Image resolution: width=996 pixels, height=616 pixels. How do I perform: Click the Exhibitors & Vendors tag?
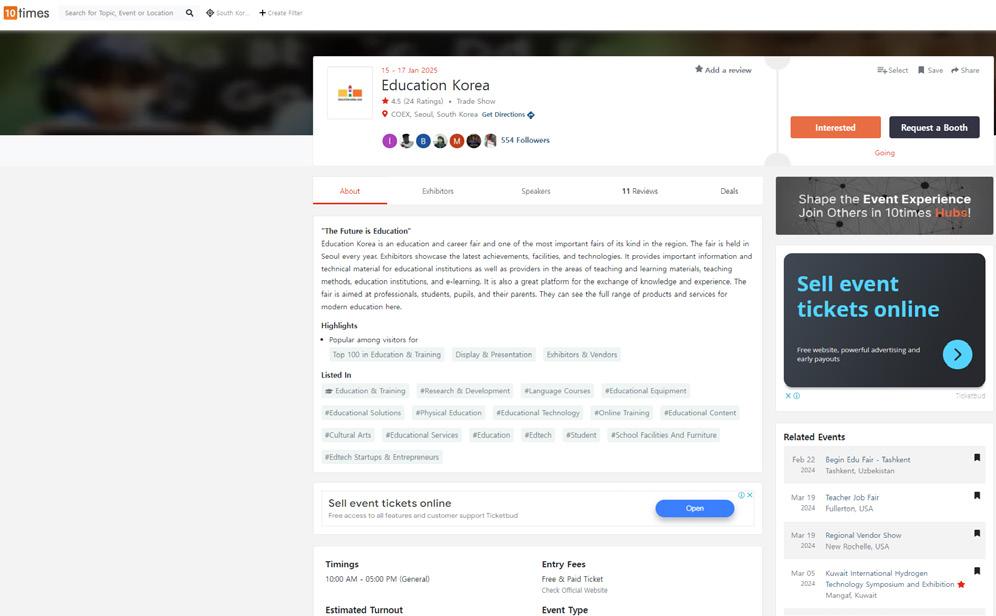582,355
